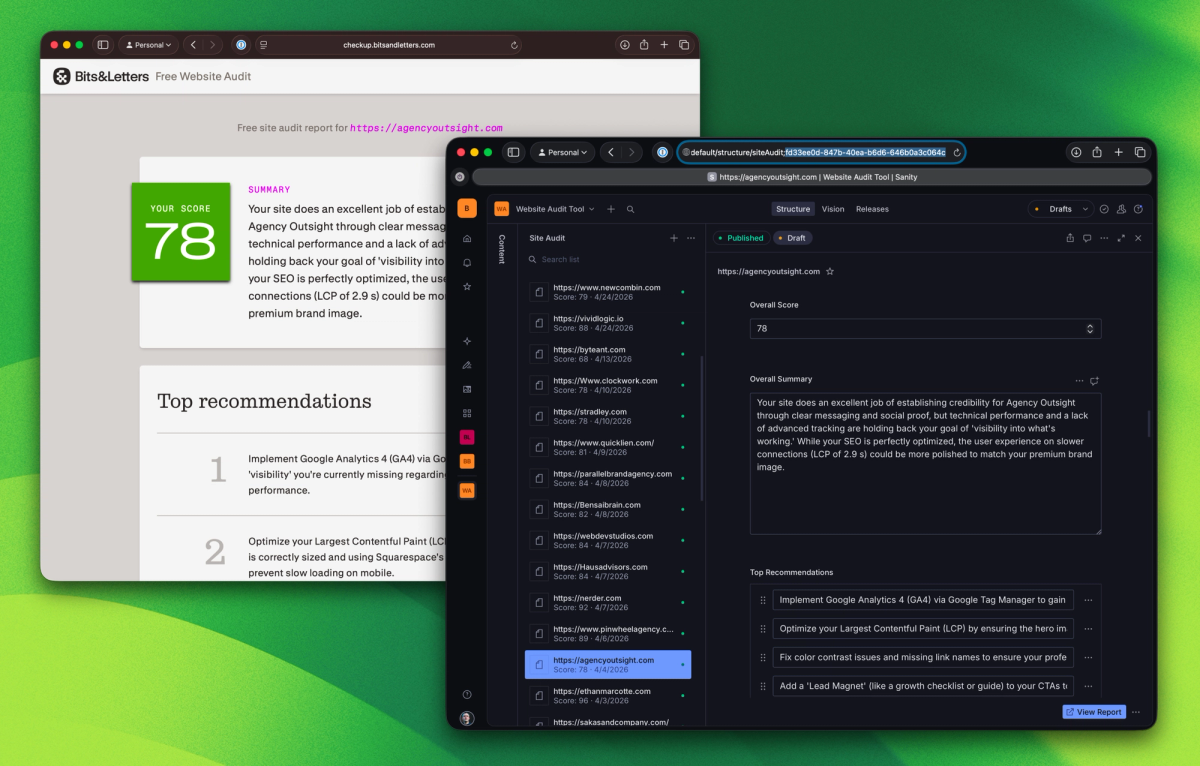Reload the Sanity page in front window
The image size is (1200, 766).
(956, 152)
